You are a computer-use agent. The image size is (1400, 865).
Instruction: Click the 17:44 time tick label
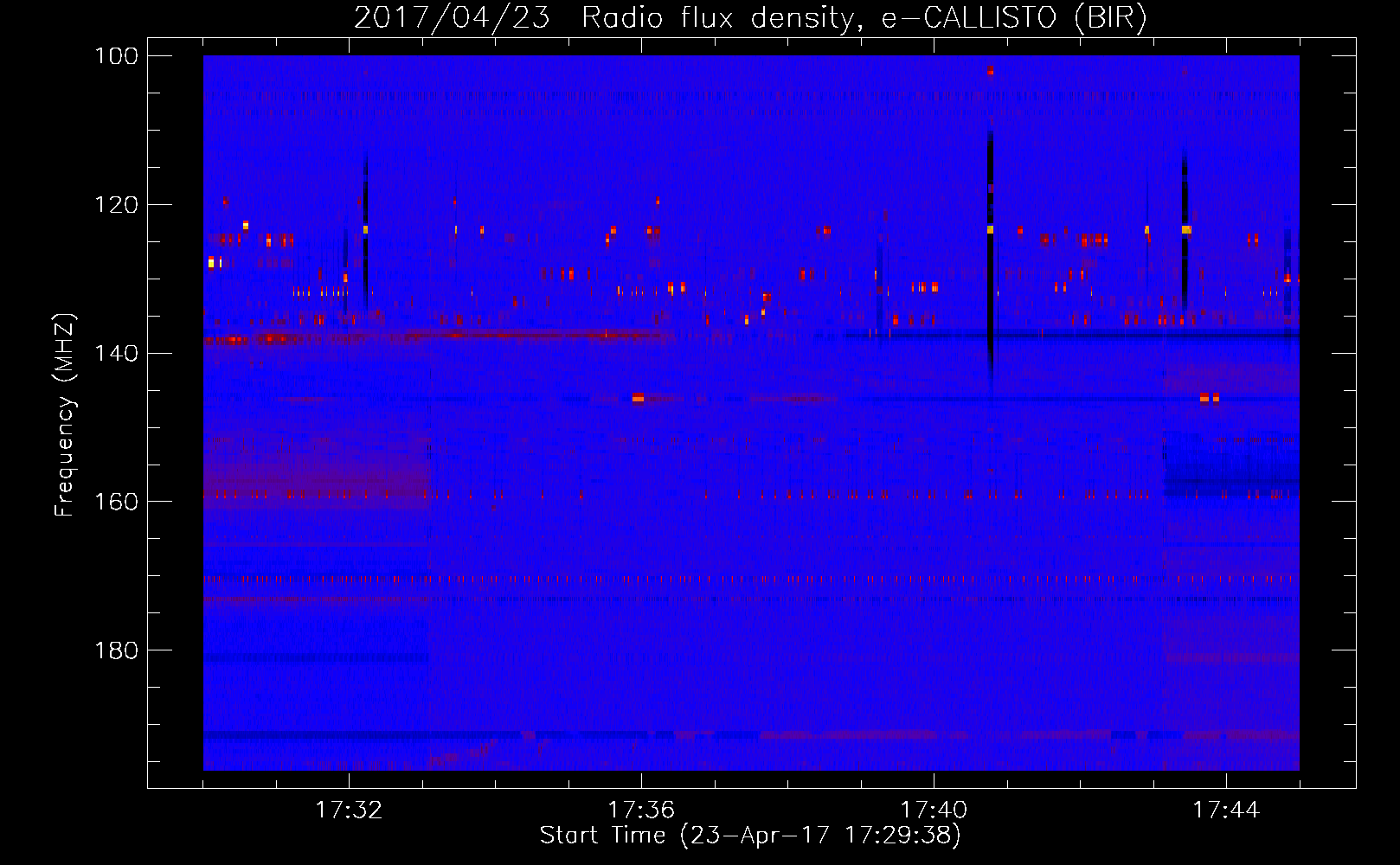coord(1226,811)
